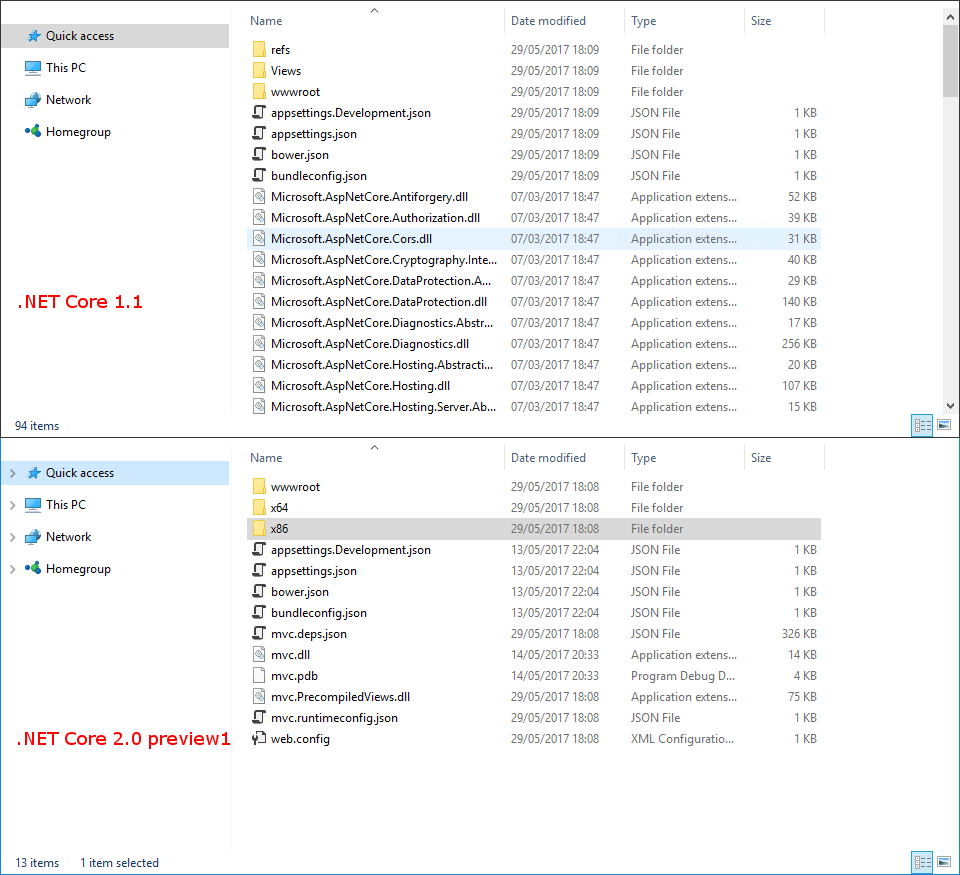Switch top window to details view icon
The image size is (960, 875).
pos(922,426)
